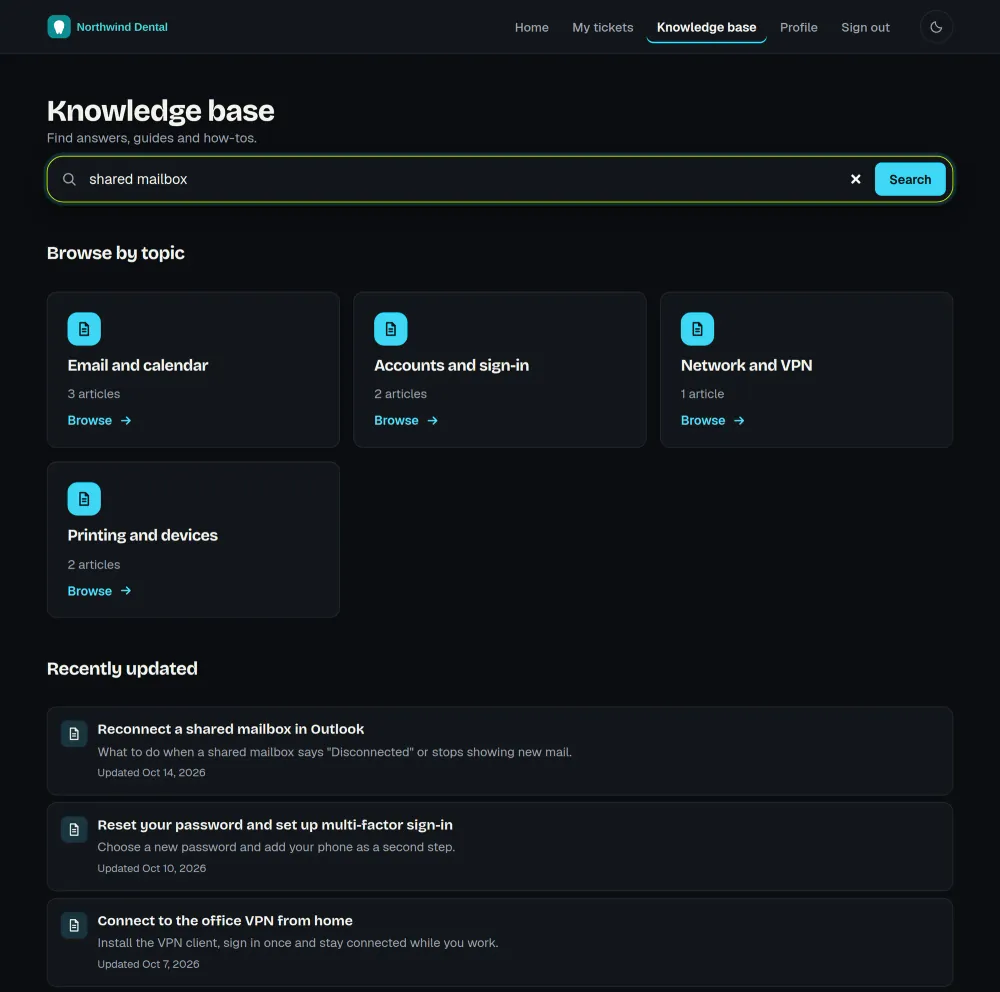
Task: Browse the Accounts and sign-in topic
Action: pyautogui.click(x=406, y=420)
